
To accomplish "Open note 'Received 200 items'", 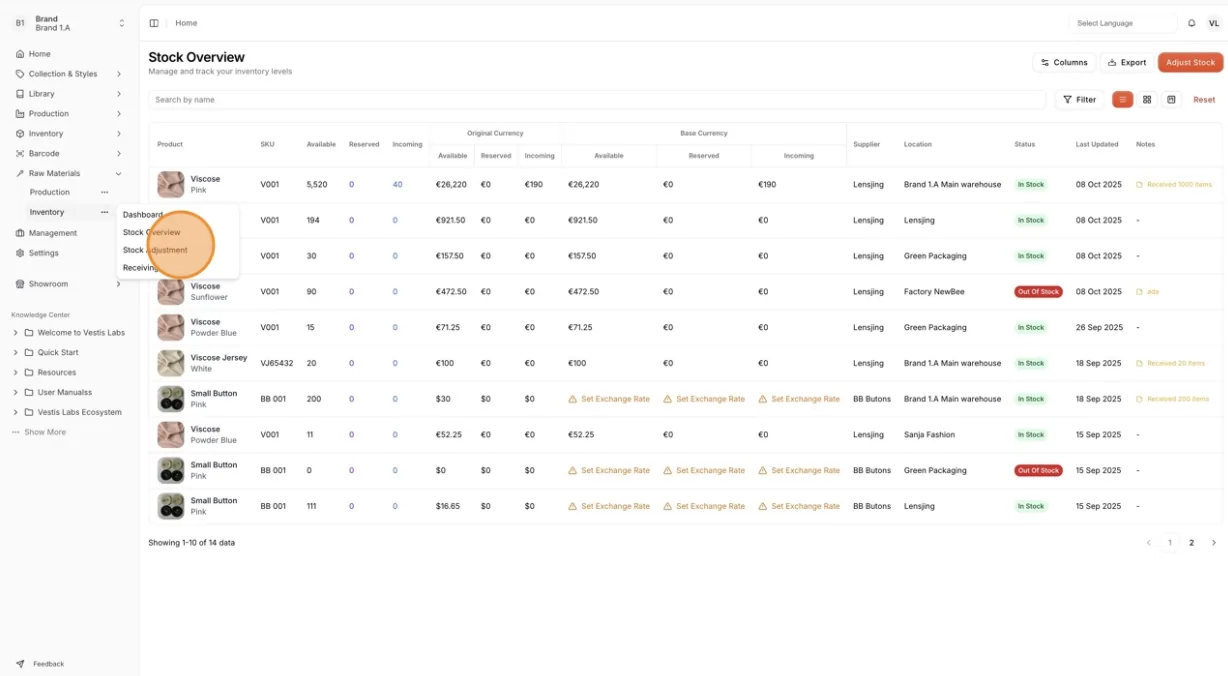I will tap(1173, 399).
